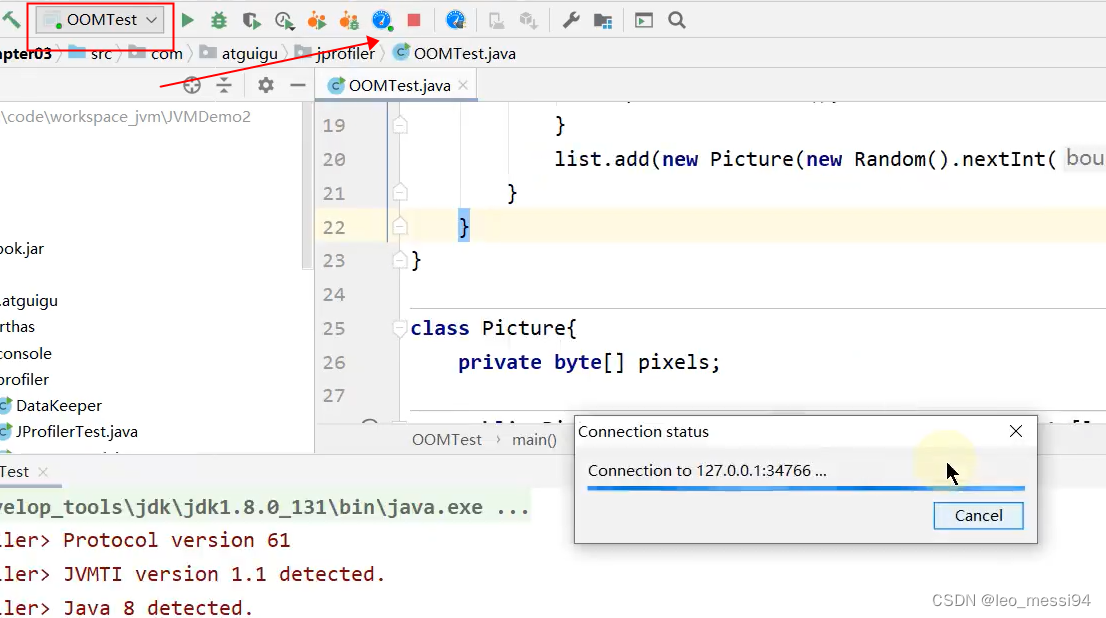Click the collapse all icon in project panel
Viewport: 1106px width, 618px height.
[x=224, y=85]
